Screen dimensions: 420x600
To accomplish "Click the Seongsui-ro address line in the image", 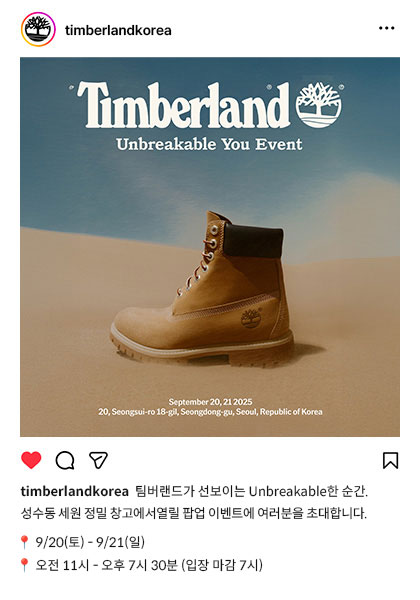I will point(210,412).
